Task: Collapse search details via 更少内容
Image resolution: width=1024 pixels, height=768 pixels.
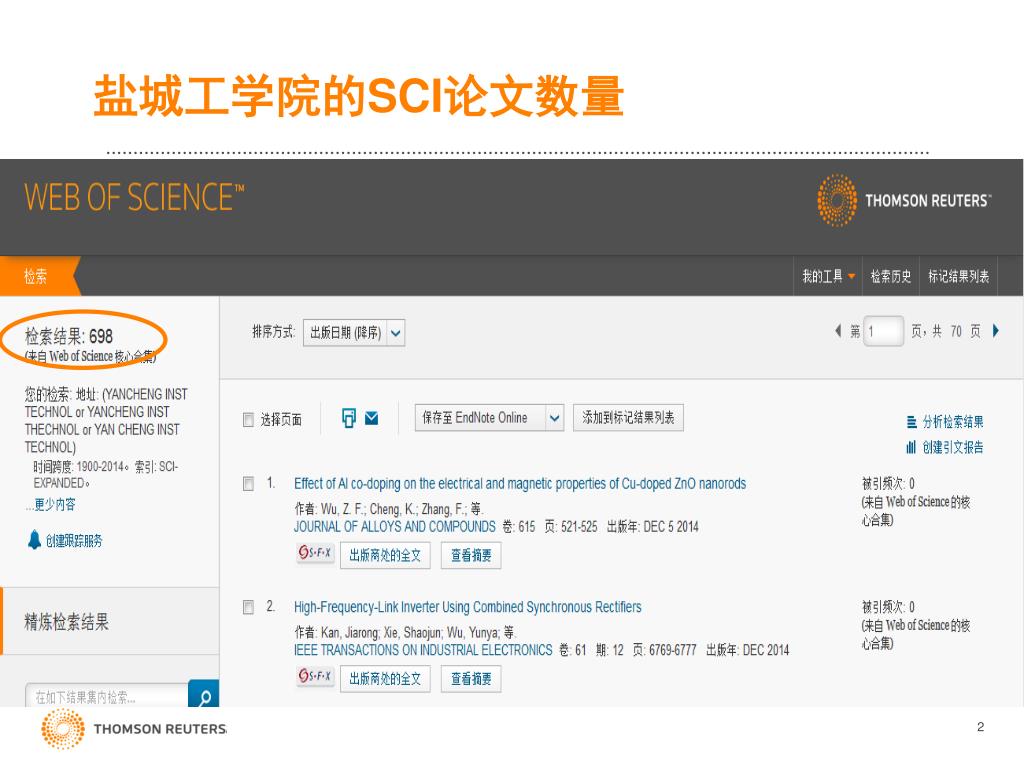Action: 55,505
